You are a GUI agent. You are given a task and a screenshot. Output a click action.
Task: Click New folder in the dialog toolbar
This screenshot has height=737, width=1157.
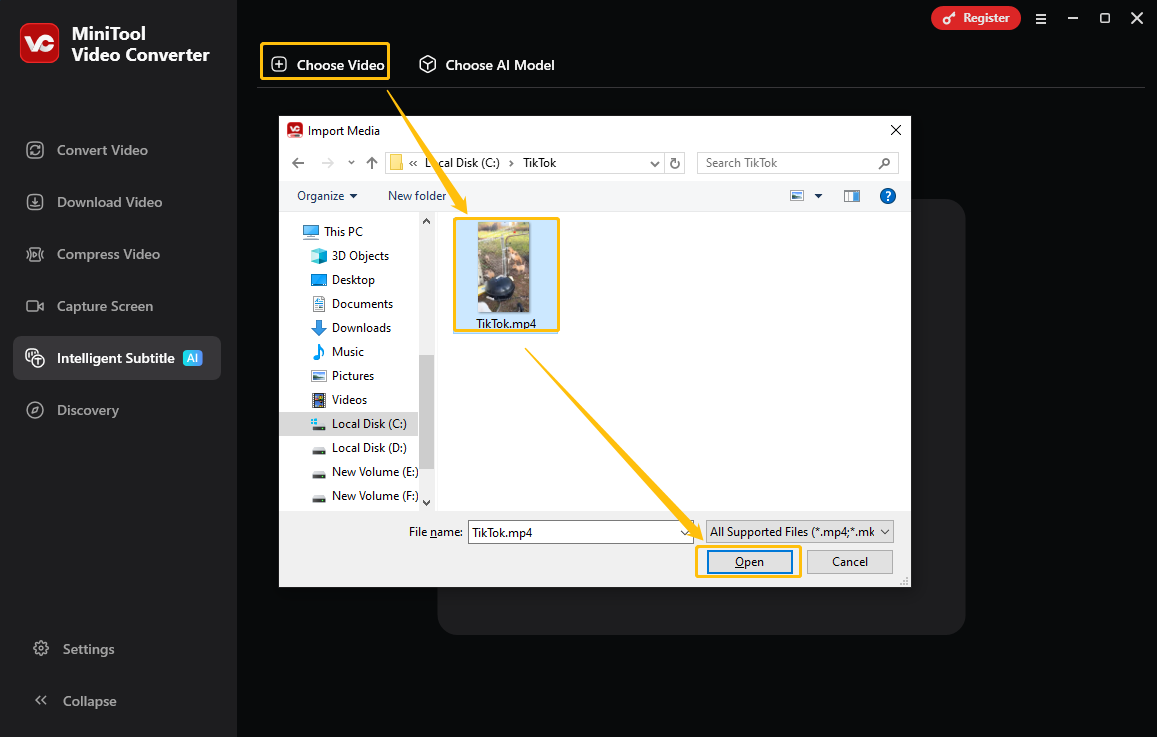[417, 196]
